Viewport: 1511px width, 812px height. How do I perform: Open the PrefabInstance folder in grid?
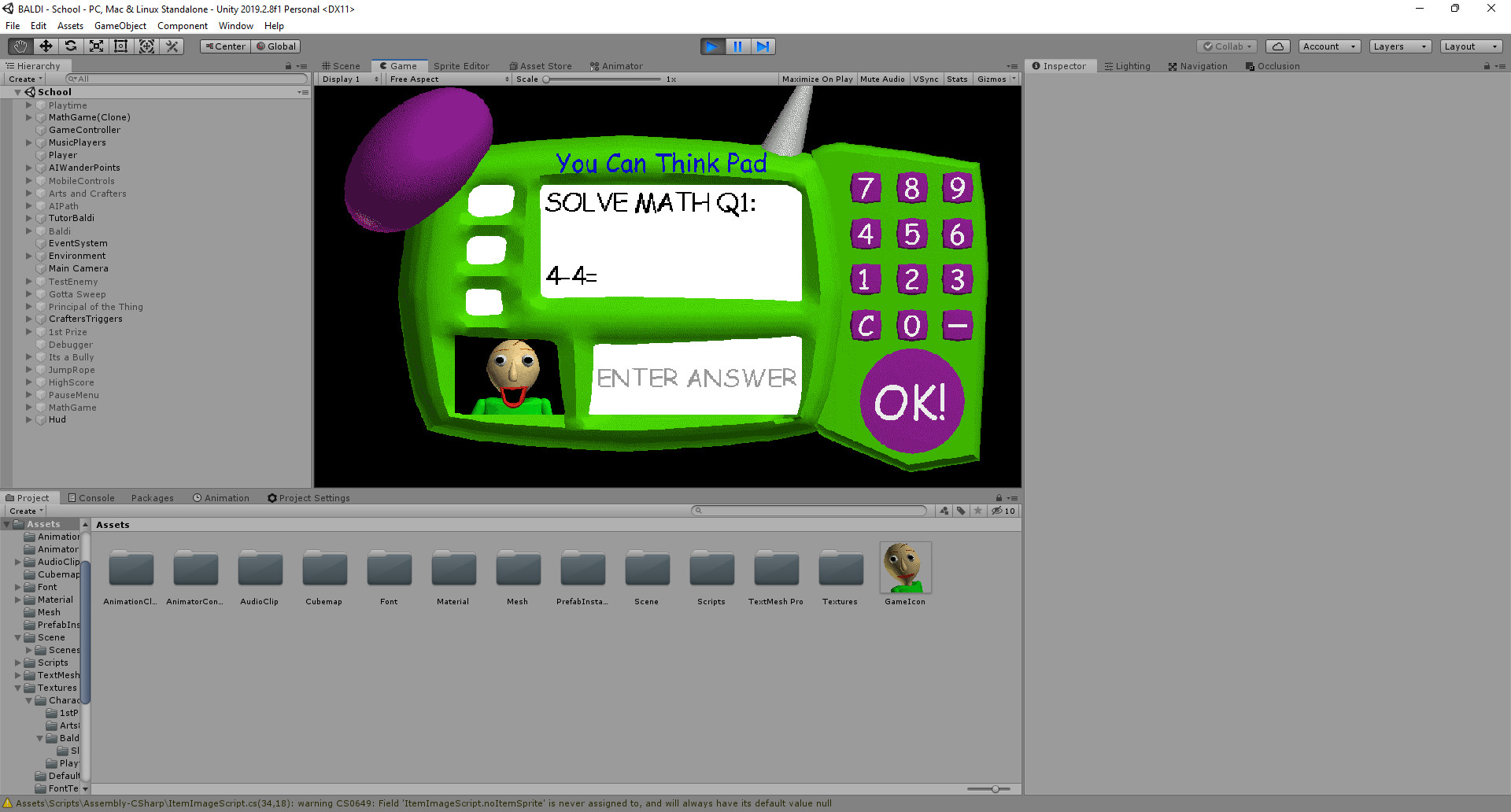coord(582,569)
